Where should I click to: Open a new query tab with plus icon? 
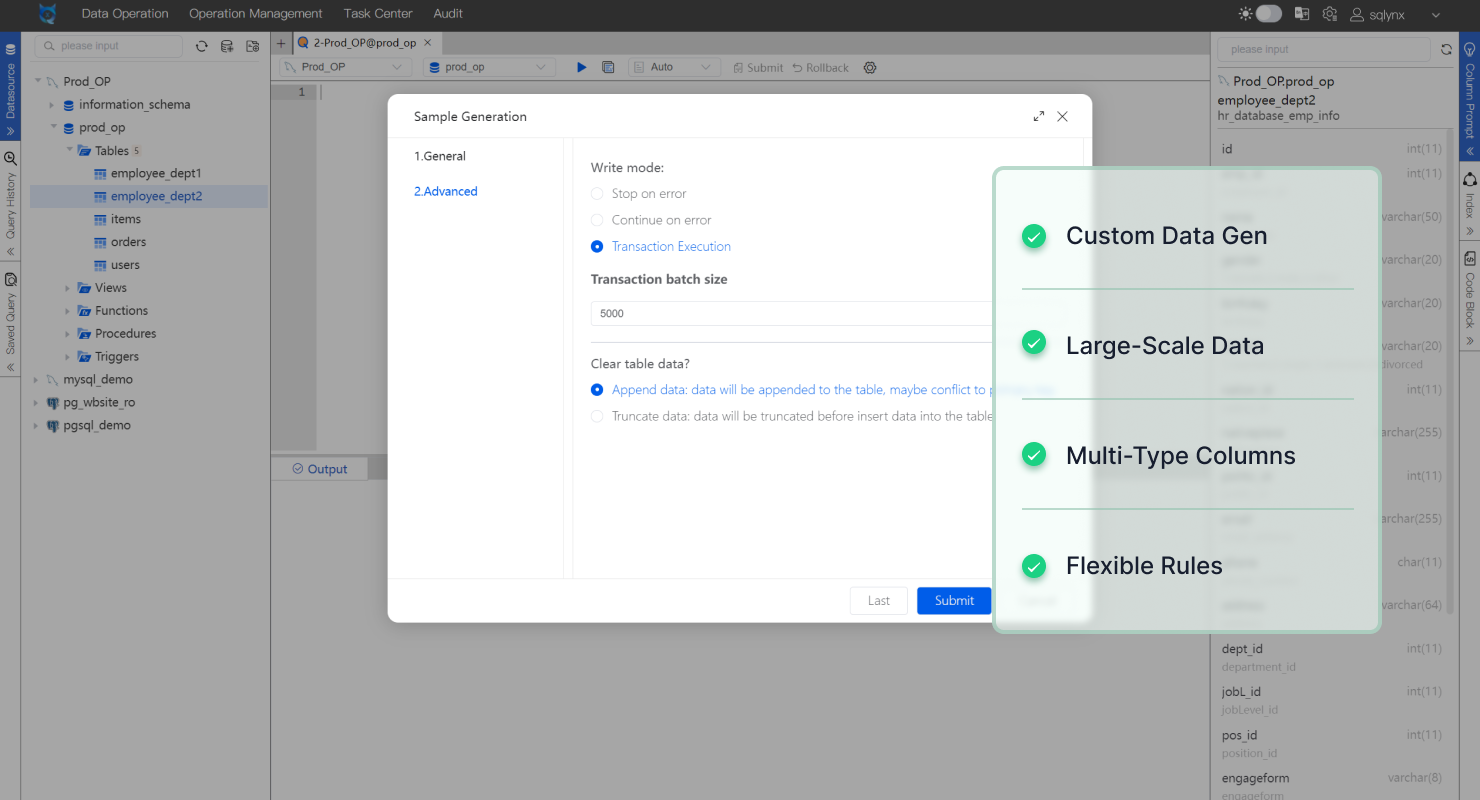(281, 44)
